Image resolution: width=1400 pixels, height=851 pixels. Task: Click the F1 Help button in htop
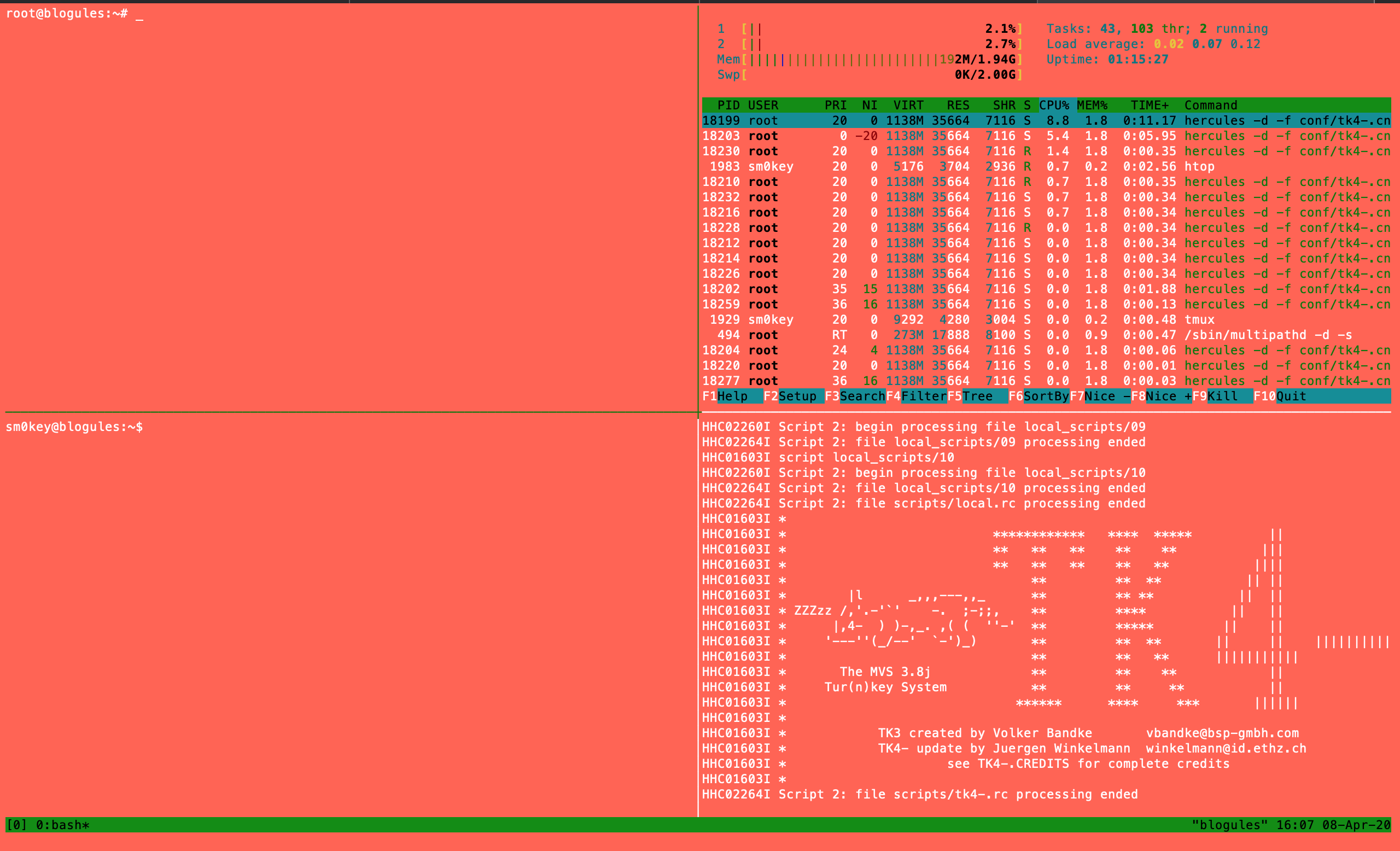point(732,397)
